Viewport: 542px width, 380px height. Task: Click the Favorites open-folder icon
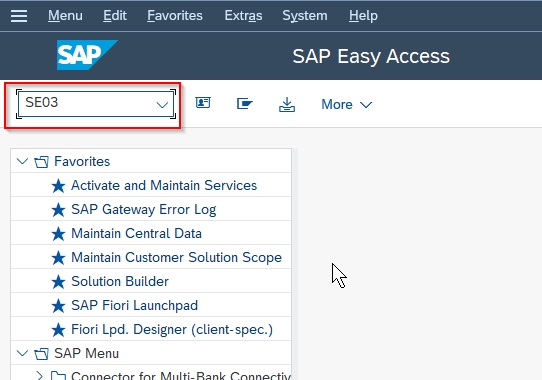41,162
